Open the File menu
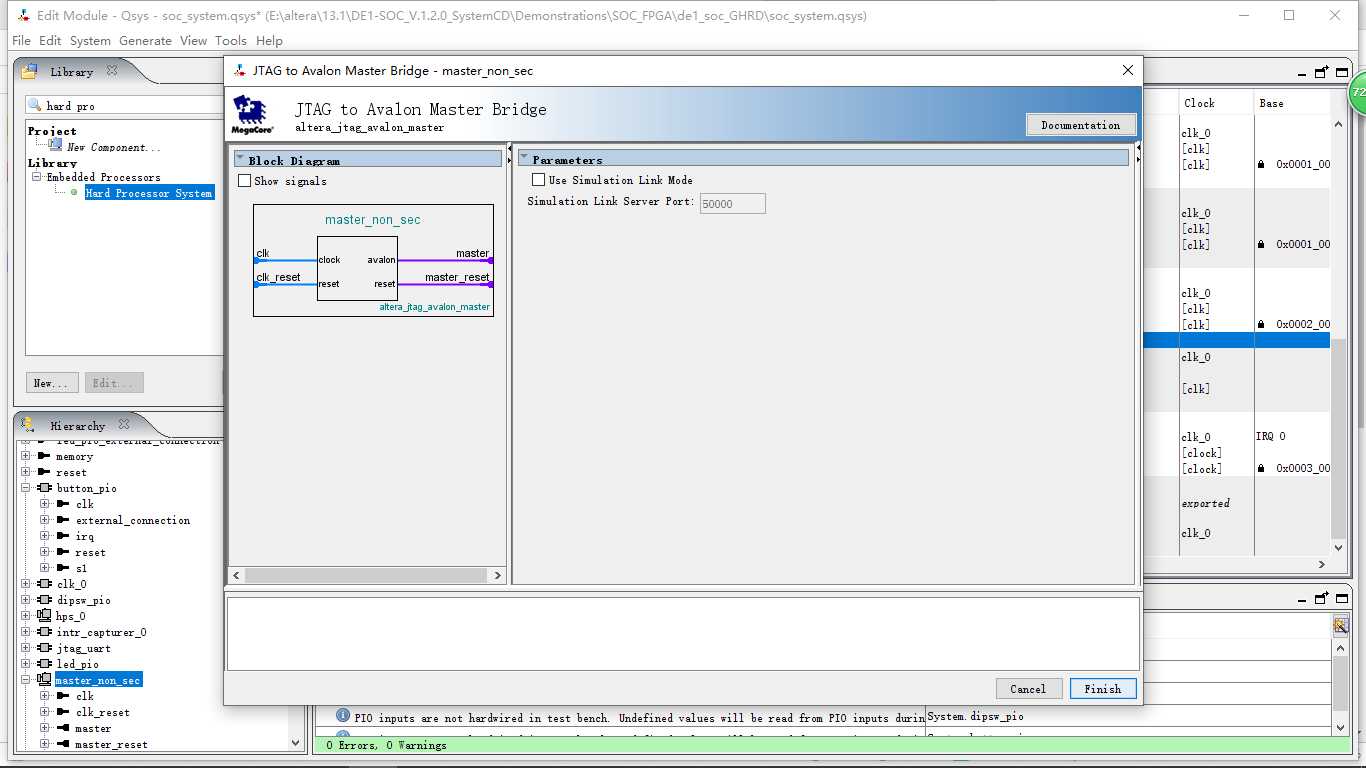This screenshot has height=768, width=1366. [x=21, y=41]
